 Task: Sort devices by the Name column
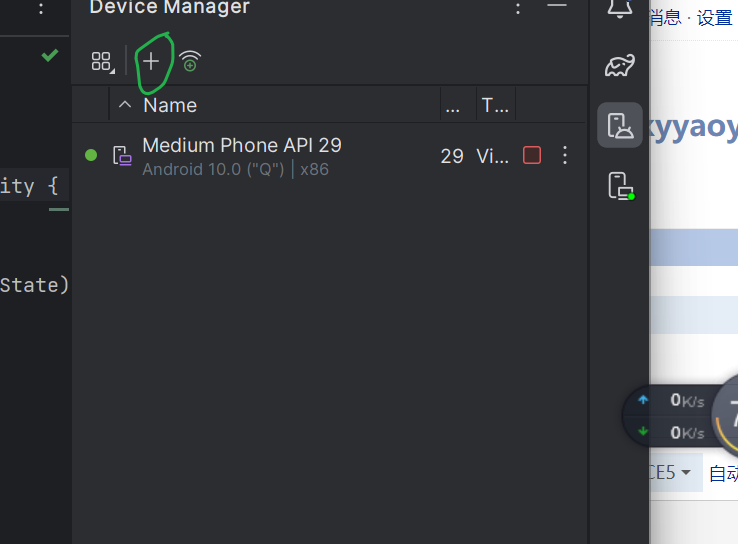(169, 105)
